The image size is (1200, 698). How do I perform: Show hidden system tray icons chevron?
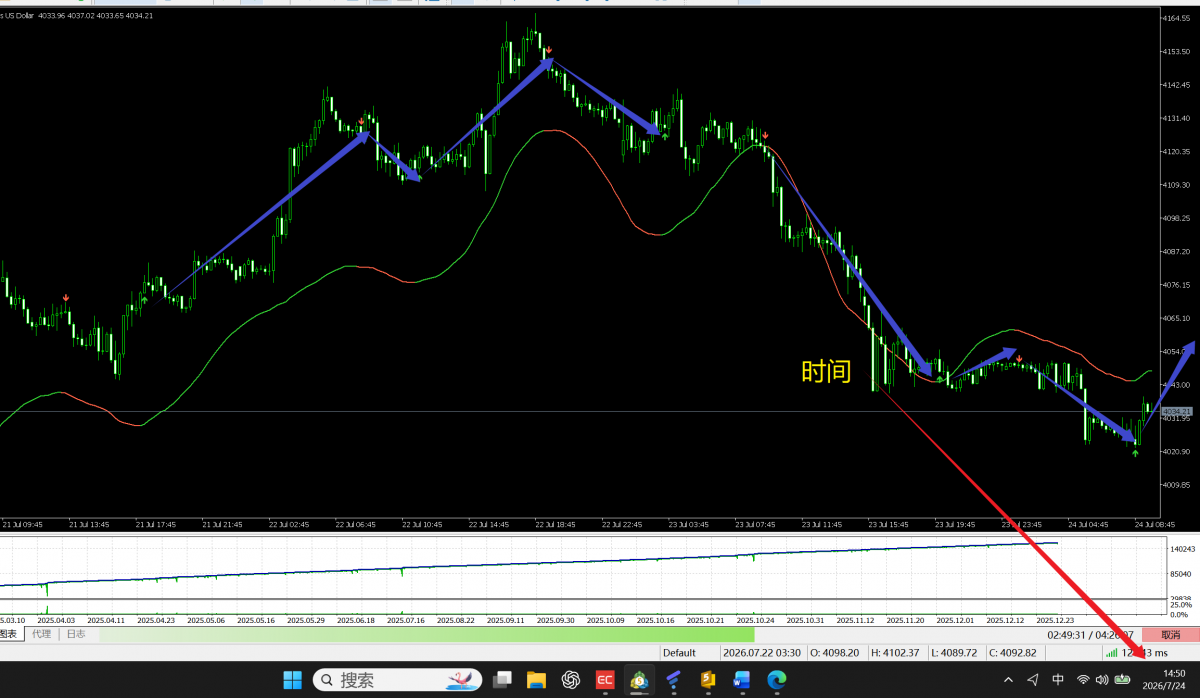coord(1007,680)
